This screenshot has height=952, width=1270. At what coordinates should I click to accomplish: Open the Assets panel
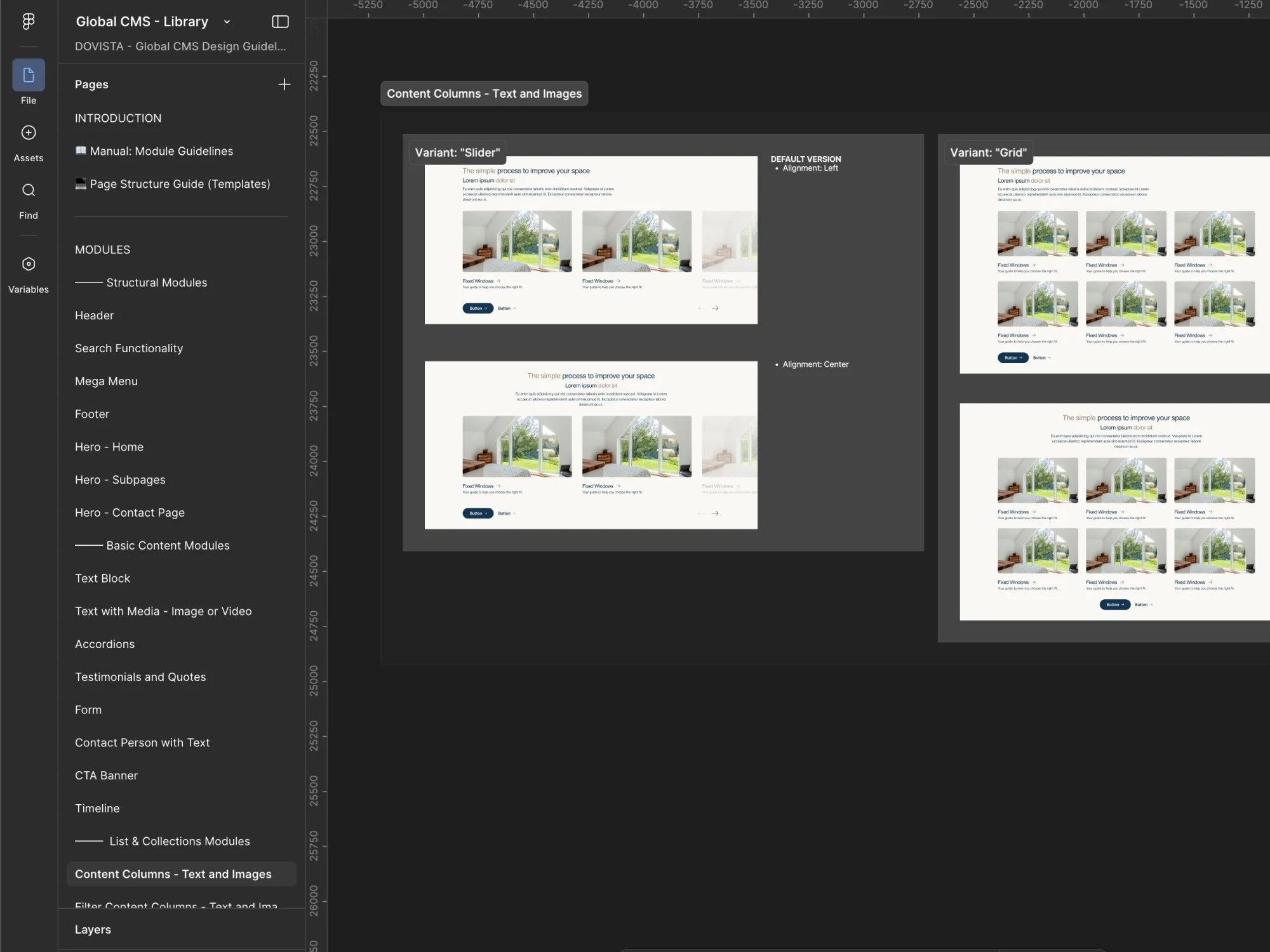pos(29,133)
